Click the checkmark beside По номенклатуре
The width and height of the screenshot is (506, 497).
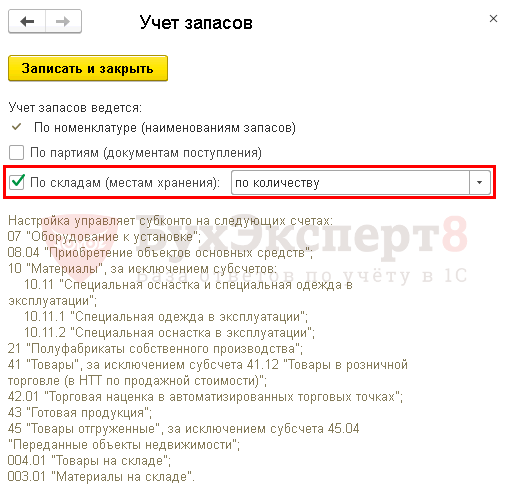pyautogui.click(x=16, y=127)
